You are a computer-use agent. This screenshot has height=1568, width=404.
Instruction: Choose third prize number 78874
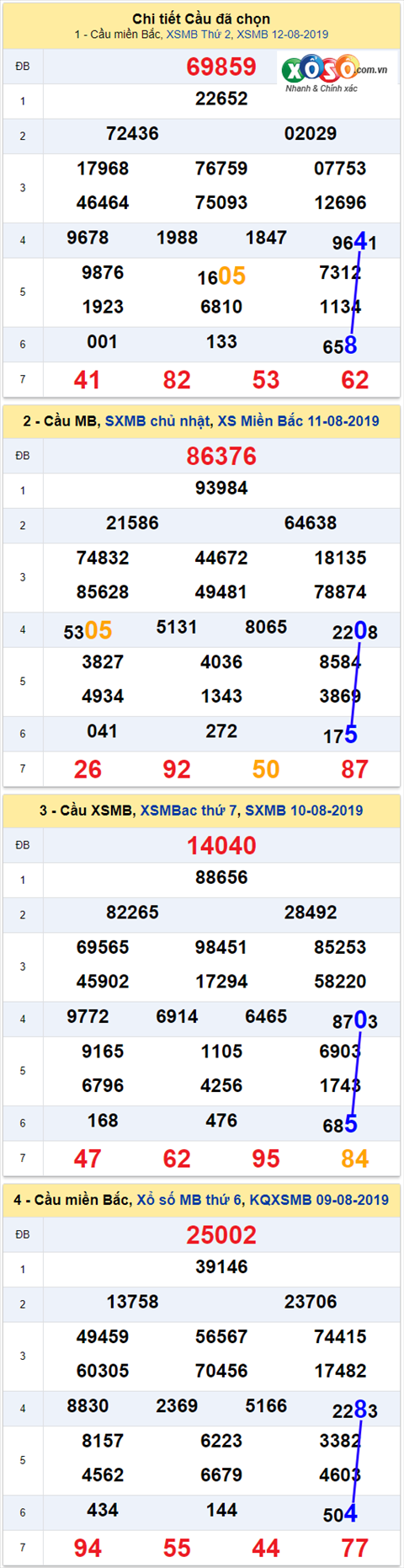(340, 592)
